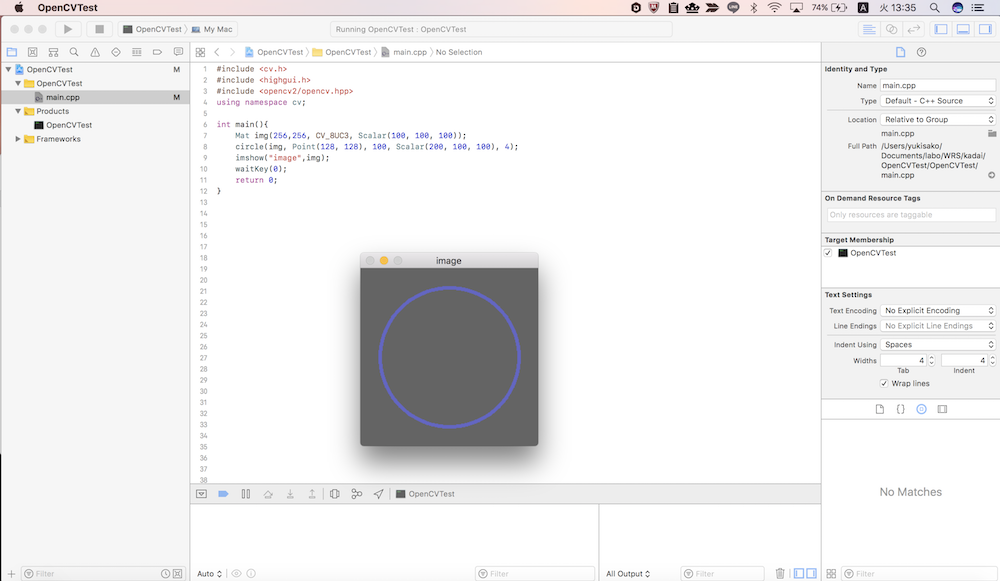This screenshot has width=1000, height=581.
Task: Show the Quick Help inspector tab
Action: point(922,52)
